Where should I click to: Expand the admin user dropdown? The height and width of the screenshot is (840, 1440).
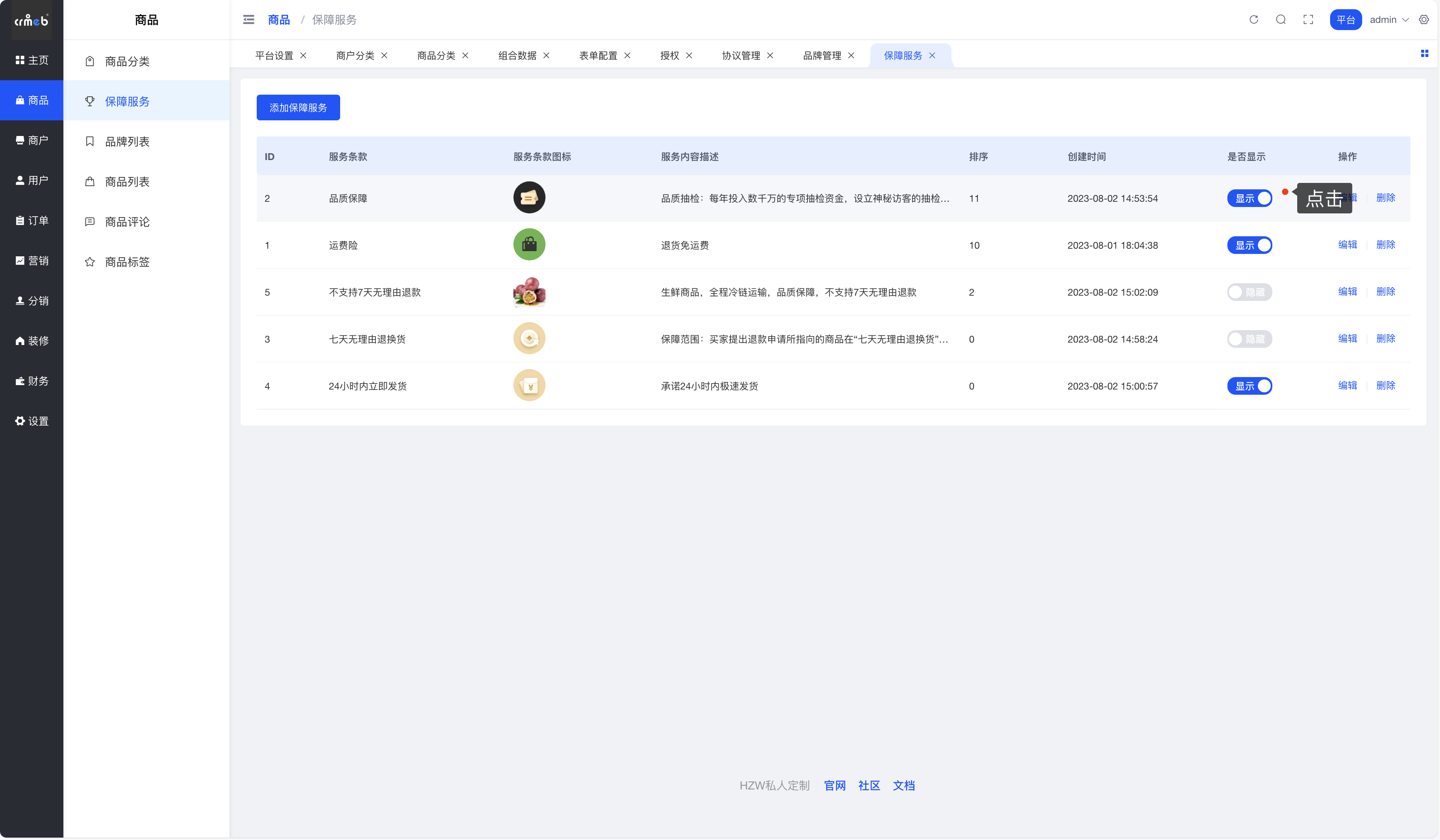[x=1389, y=19]
